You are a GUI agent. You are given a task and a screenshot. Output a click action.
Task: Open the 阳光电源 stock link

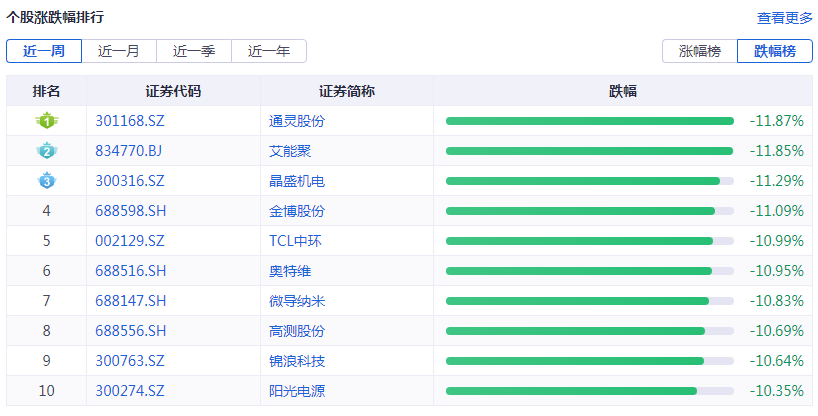(297, 391)
